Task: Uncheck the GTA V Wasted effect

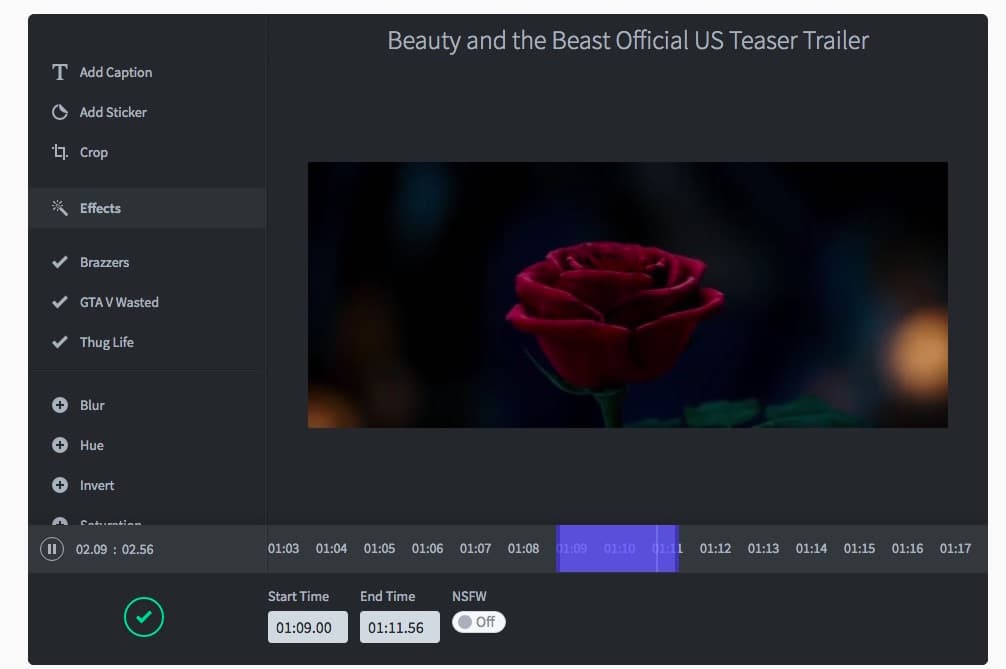Action: (60, 302)
